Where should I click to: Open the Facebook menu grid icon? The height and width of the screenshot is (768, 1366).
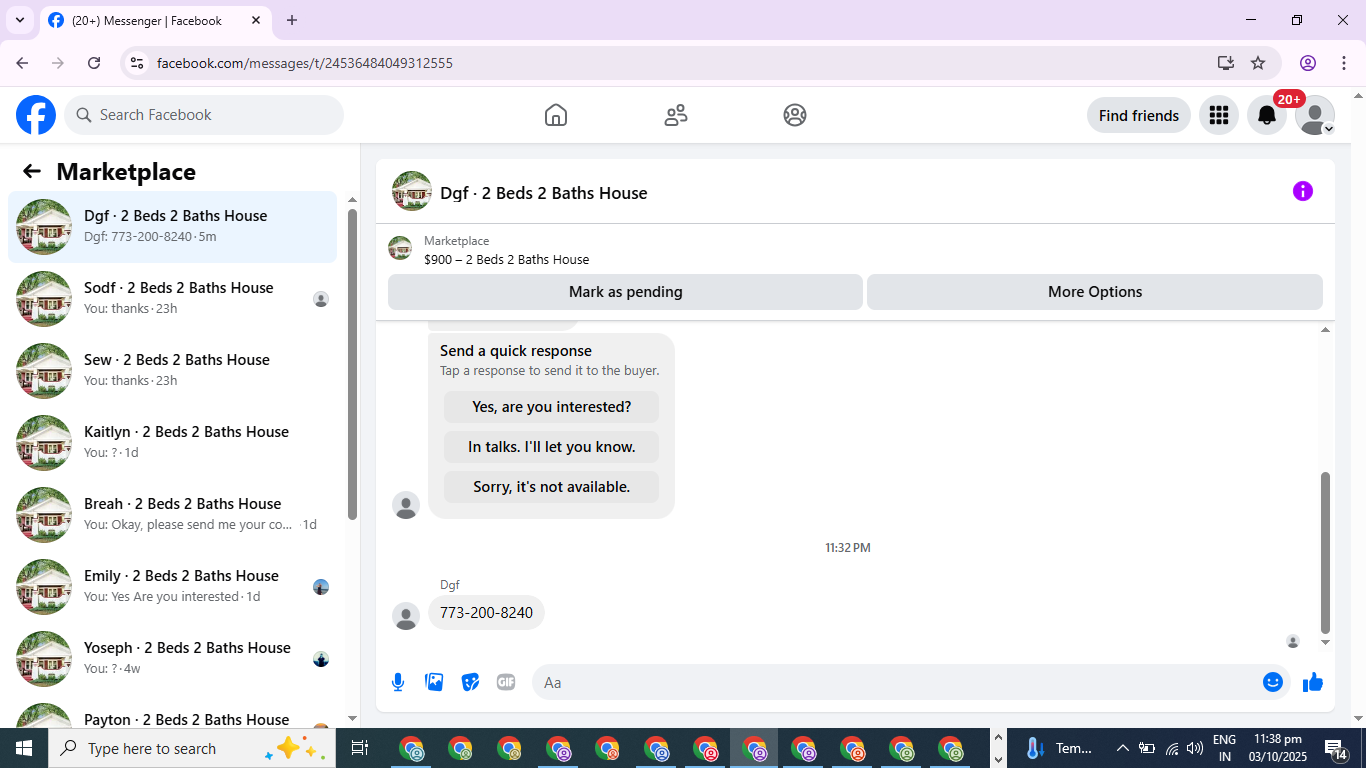click(x=1218, y=115)
